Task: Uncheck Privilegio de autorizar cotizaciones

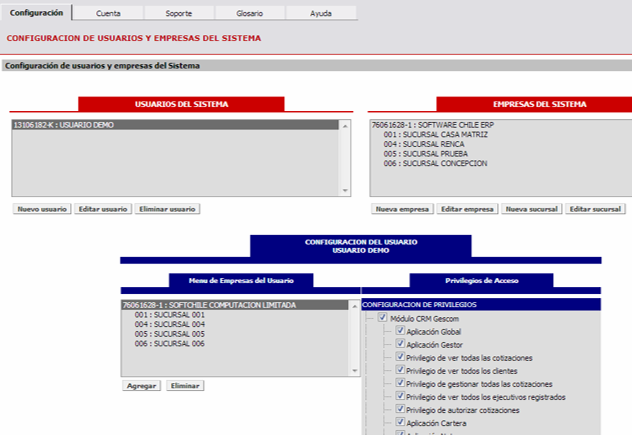Action: pyautogui.click(x=400, y=409)
